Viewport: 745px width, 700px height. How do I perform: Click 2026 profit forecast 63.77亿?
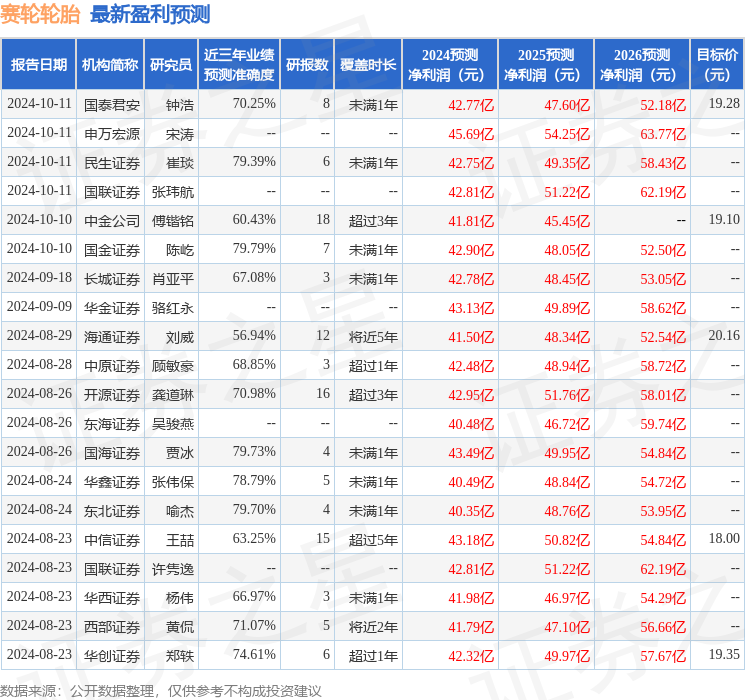tap(663, 134)
